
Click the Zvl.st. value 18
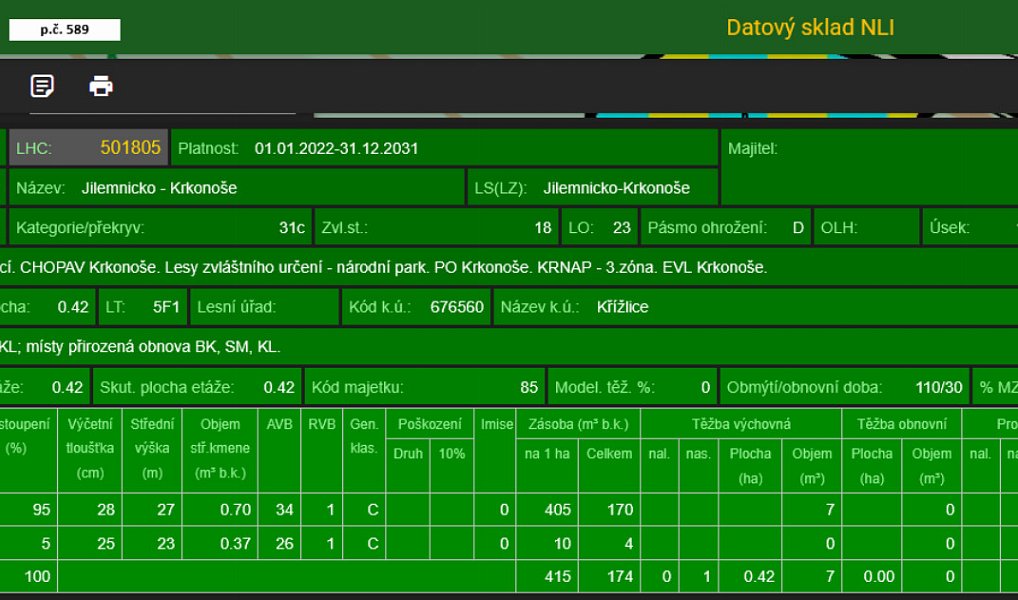point(543,228)
